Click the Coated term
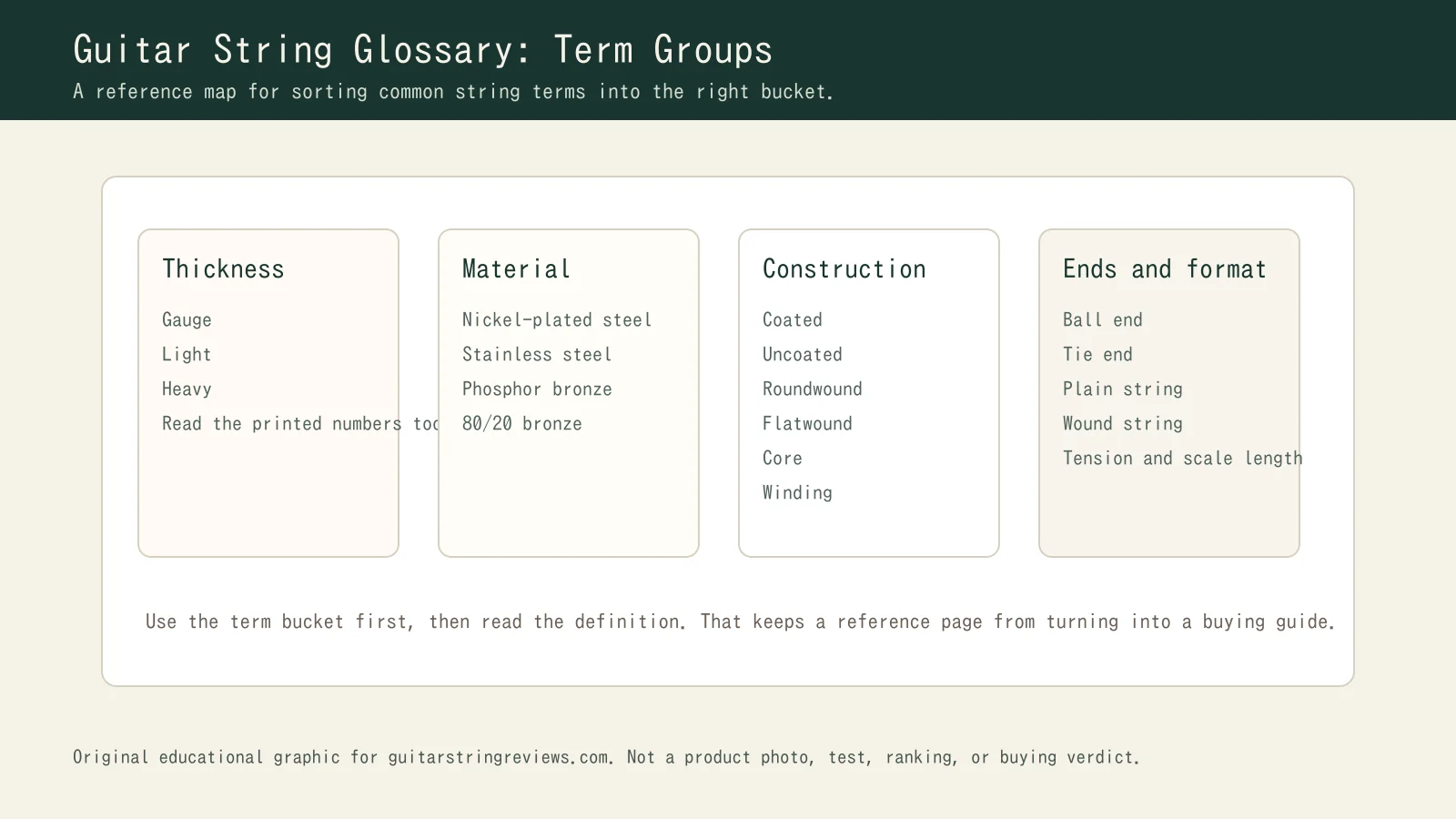 click(x=792, y=319)
